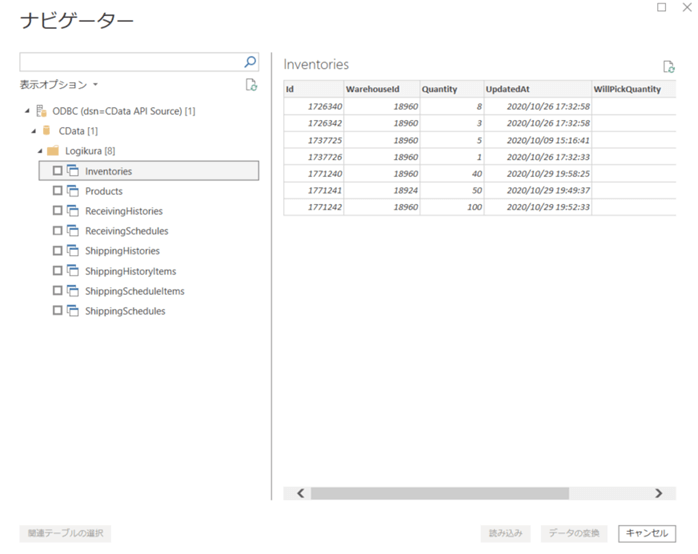698x554 pixels.
Task: Check the Inventories checkbox
Action: coord(57,170)
